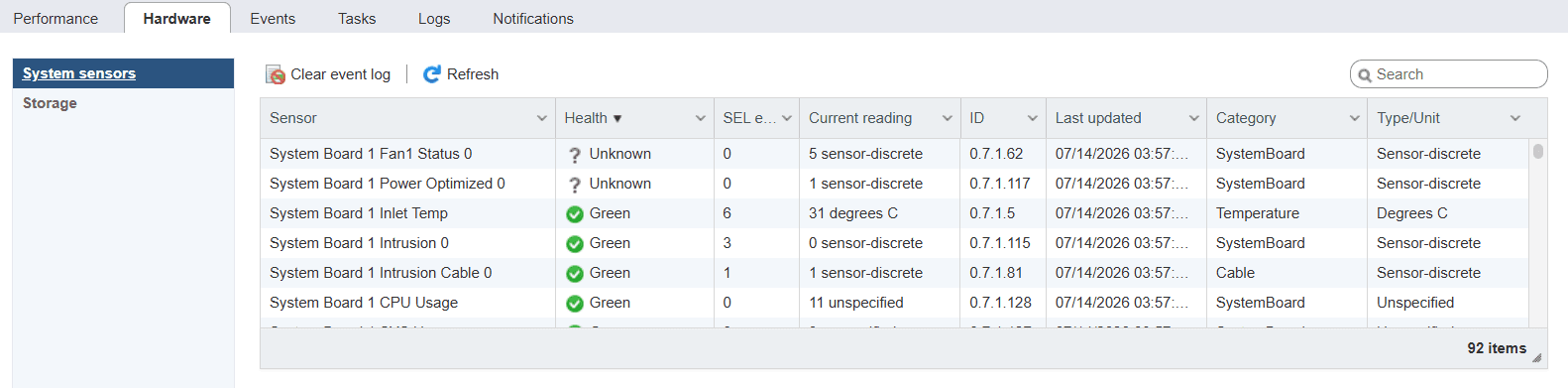Click the green icon for Intrusion Cable 0
Screen dimensions: 1568x388
(x=574, y=274)
